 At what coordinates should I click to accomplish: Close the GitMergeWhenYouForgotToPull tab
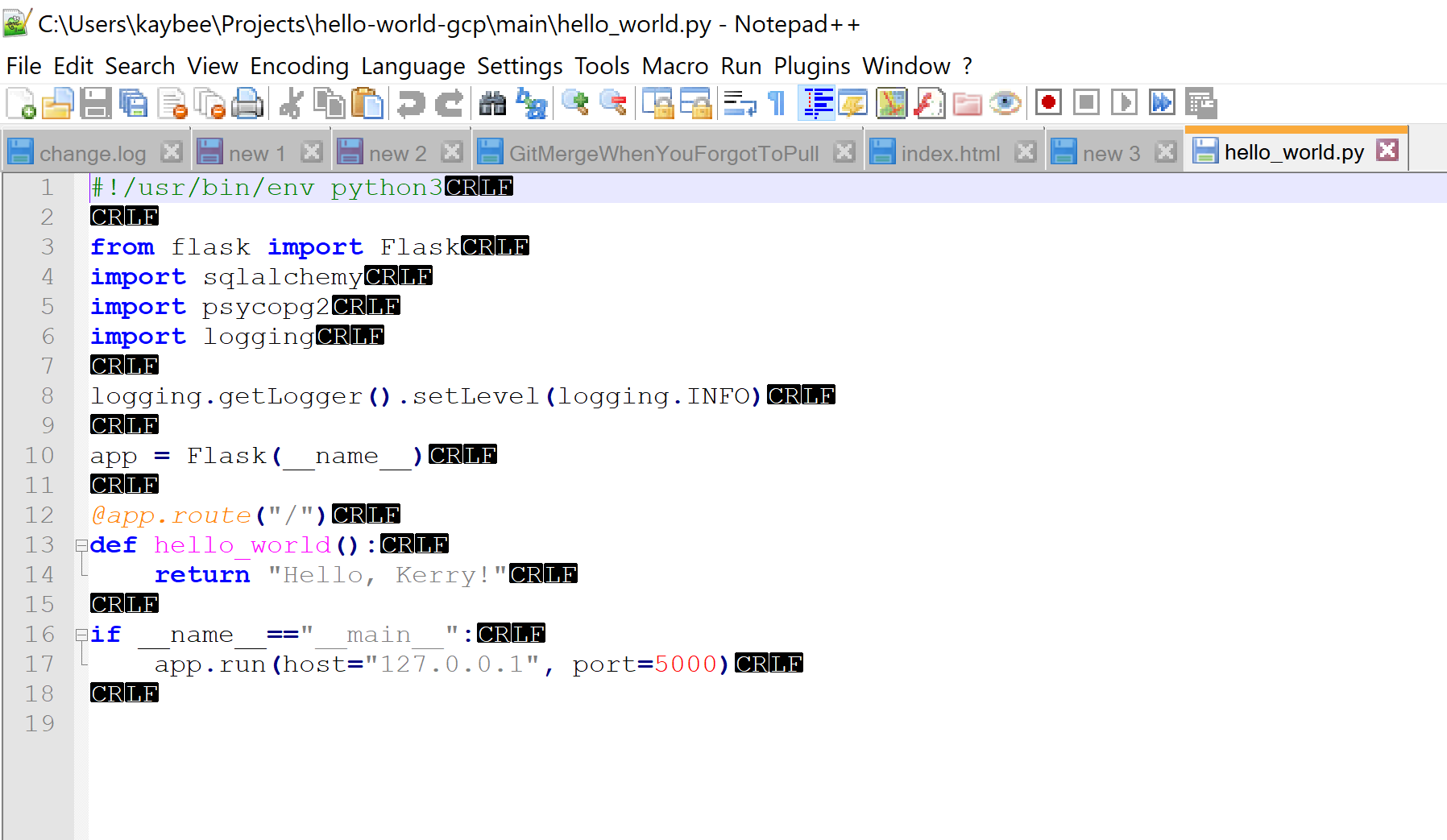[x=844, y=152]
